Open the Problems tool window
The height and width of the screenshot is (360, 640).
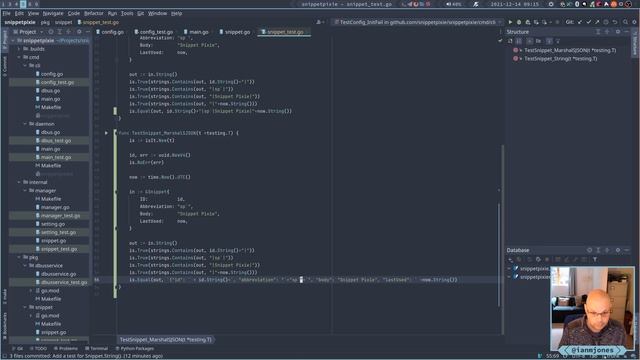point(65,349)
